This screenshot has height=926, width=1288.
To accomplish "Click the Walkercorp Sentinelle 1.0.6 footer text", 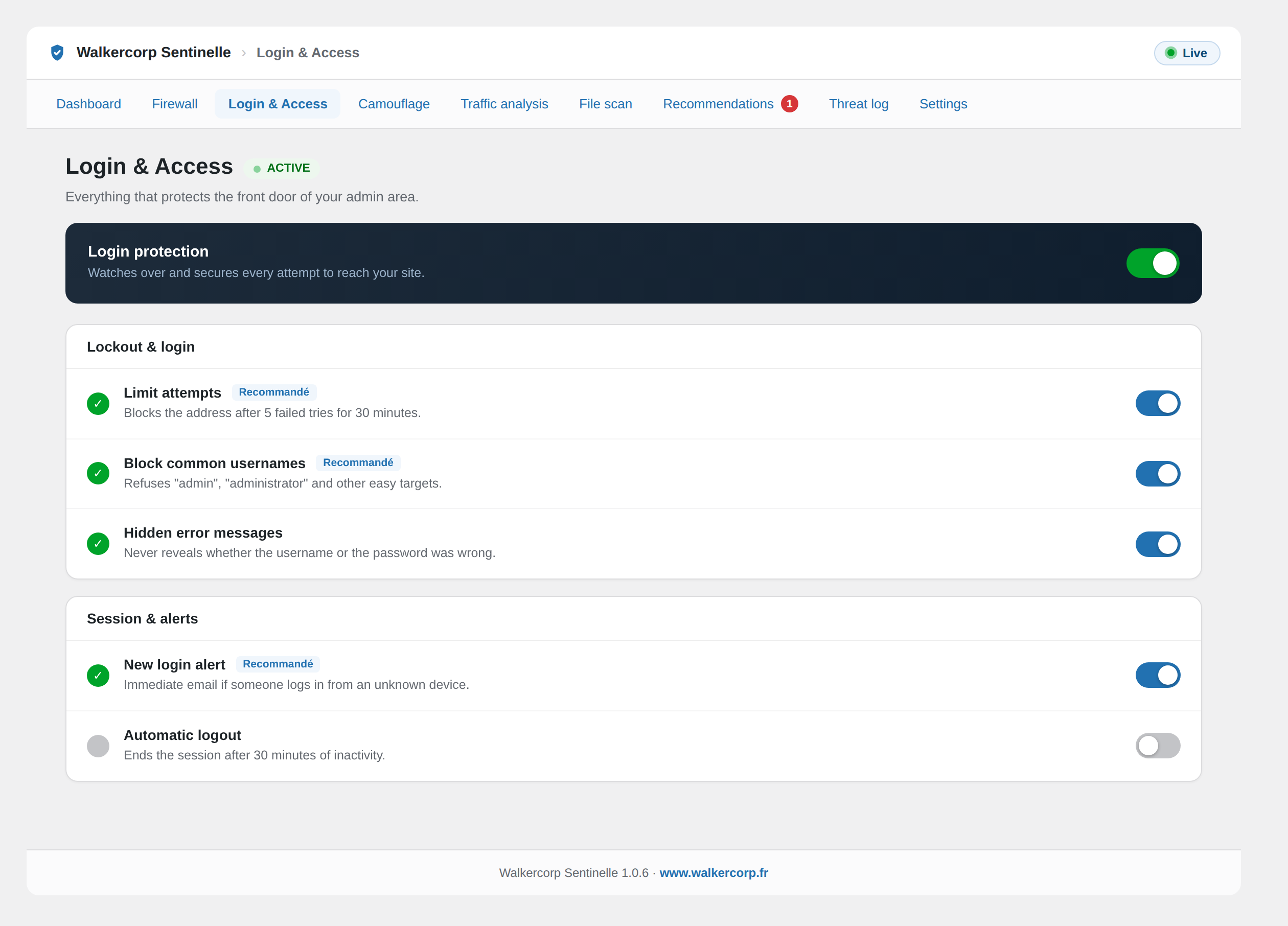I will [573, 873].
